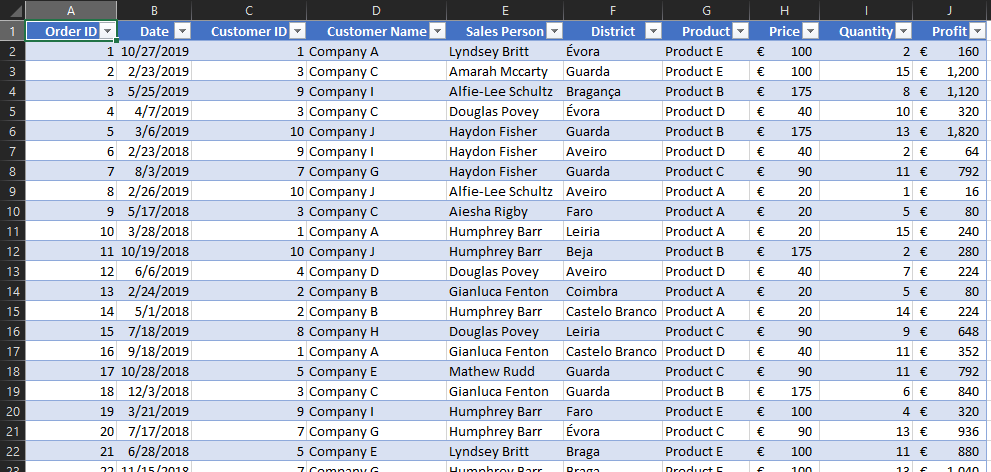Select Product C cell in row 16
The height and width of the screenshot is (472, 991).
point(706,331)
